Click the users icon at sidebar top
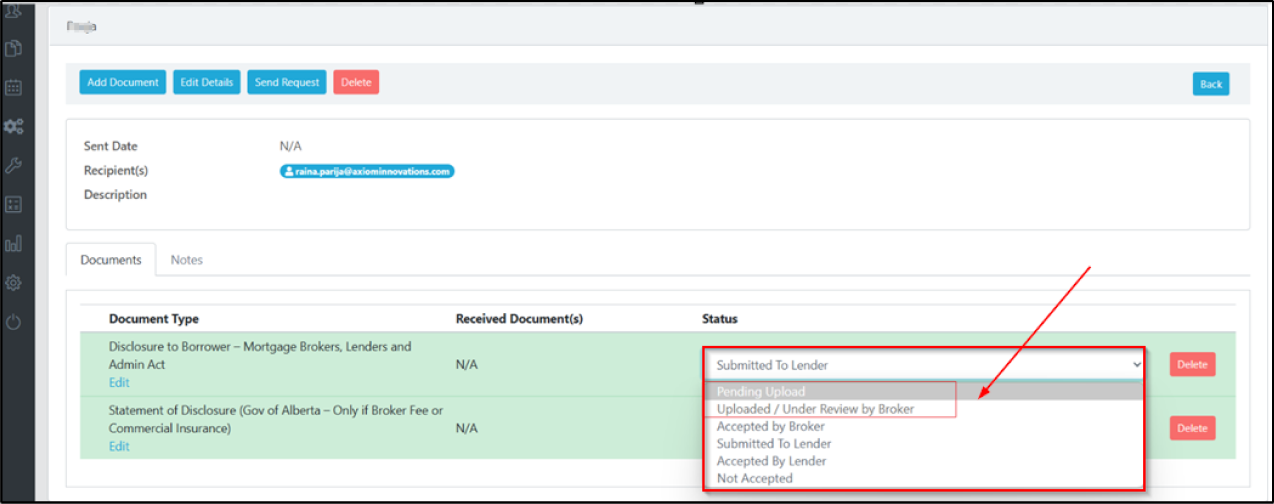This screenshot has height=504, width=1274. point(14,10)
